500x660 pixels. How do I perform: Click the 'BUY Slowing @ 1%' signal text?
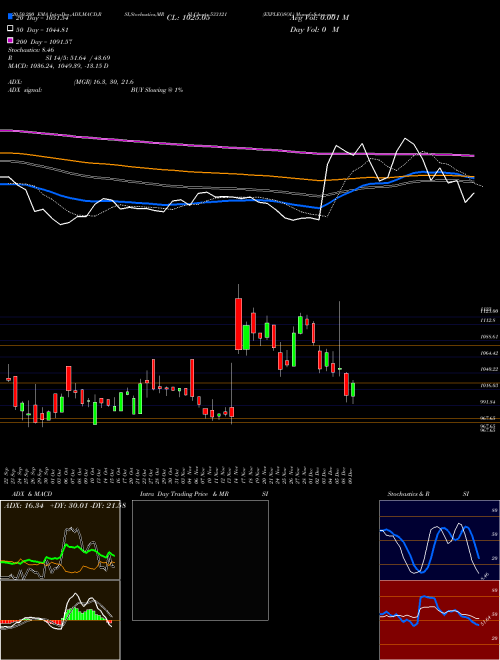pyautogui.click(x=157, y=90)
